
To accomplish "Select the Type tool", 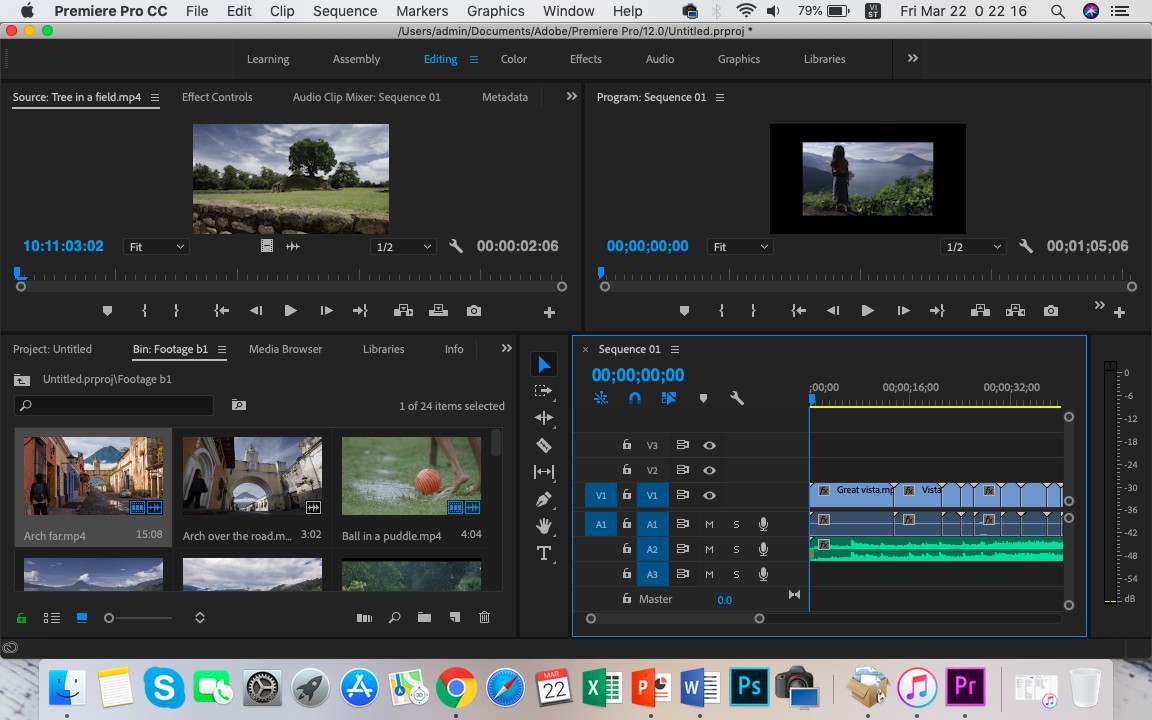I will pyautogui.click(x=544, y=553).
